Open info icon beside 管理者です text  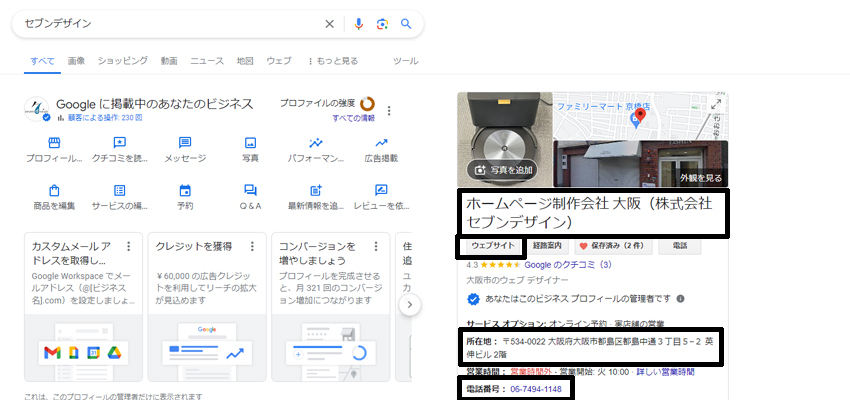[680, 299]
